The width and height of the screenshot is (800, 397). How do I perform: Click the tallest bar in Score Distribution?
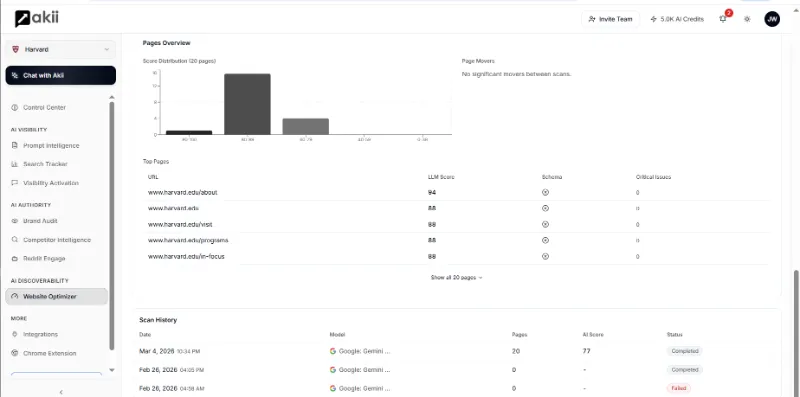(247, 104)
